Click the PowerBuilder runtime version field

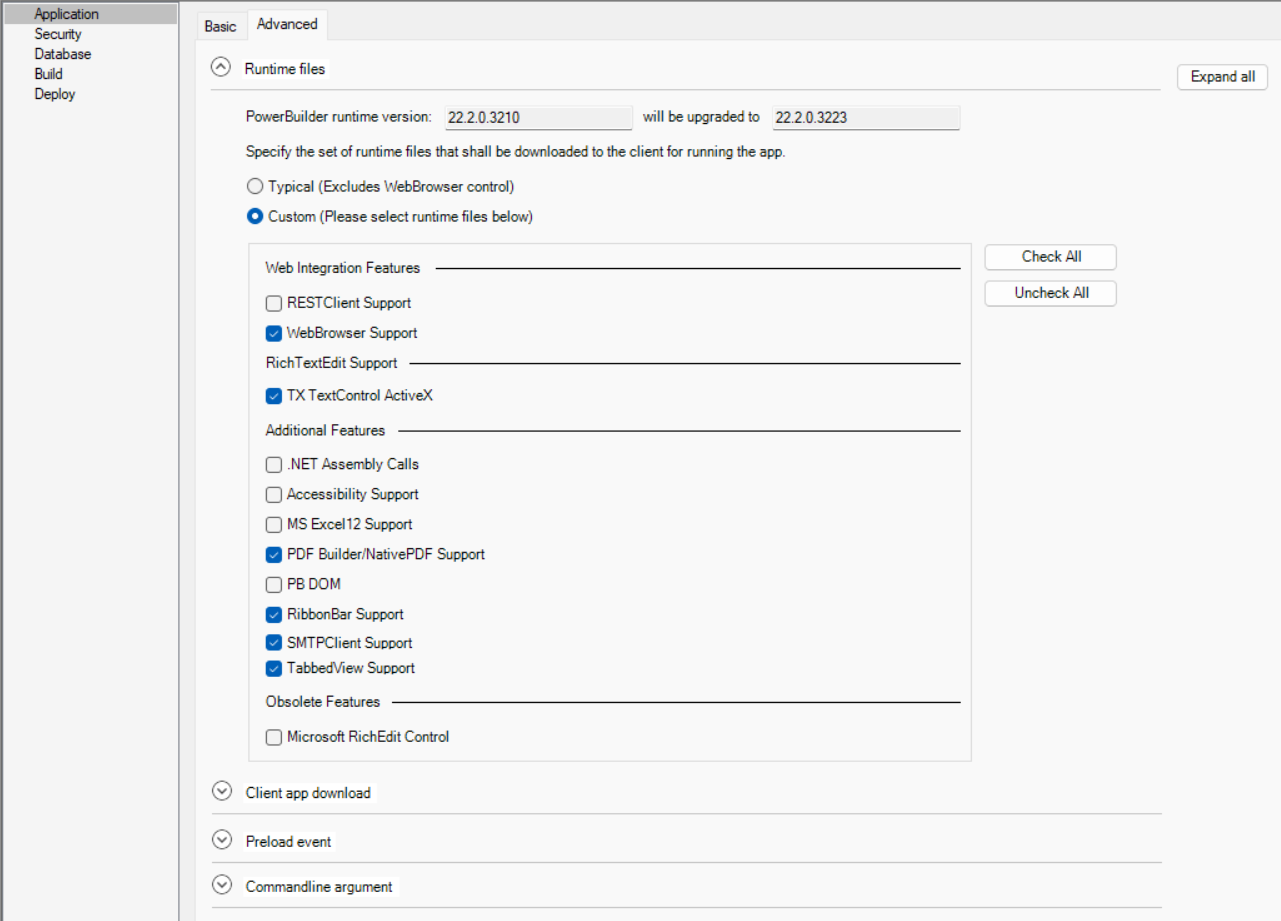pos(538,118)
